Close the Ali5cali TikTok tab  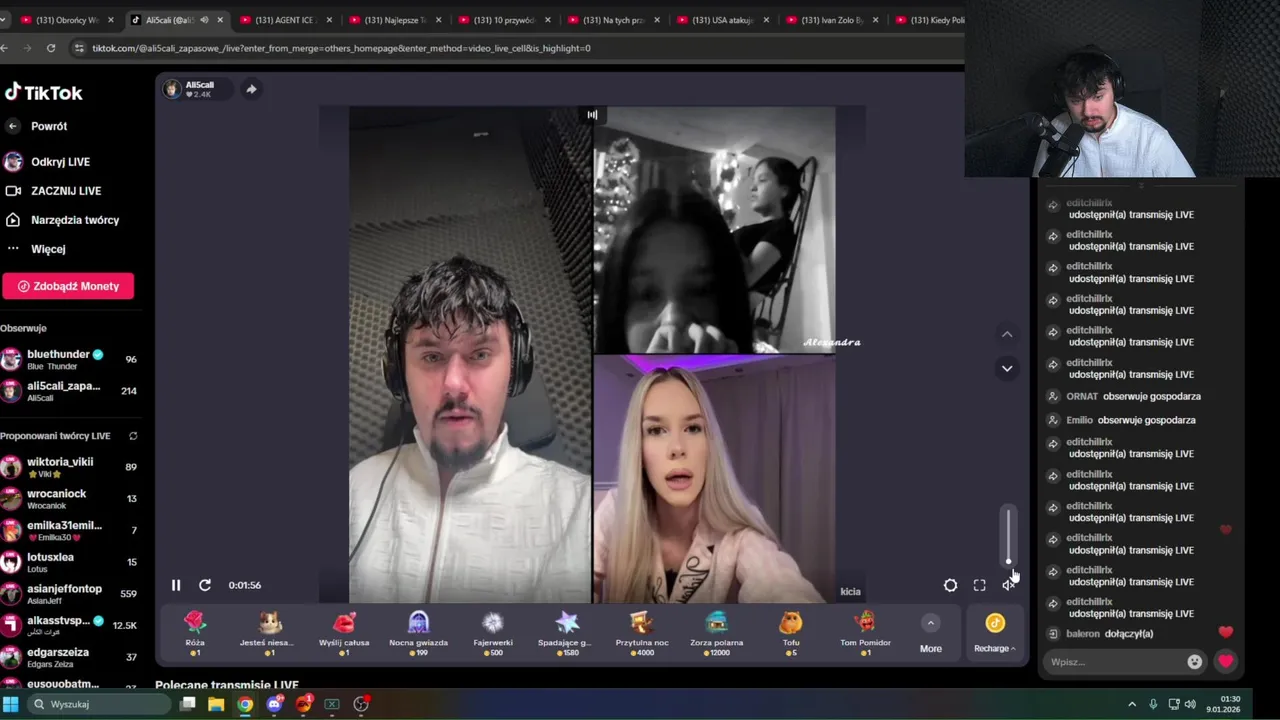point(220,20)
